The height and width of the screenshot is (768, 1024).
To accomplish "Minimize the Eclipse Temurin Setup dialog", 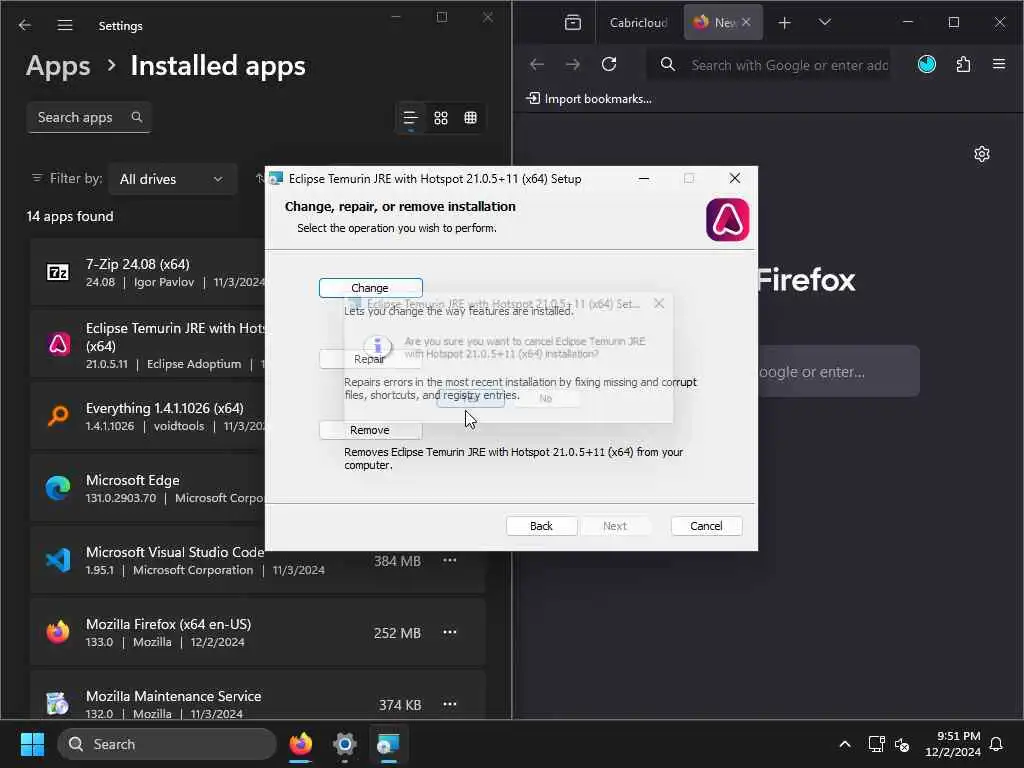I will click(x=643, y=178).
